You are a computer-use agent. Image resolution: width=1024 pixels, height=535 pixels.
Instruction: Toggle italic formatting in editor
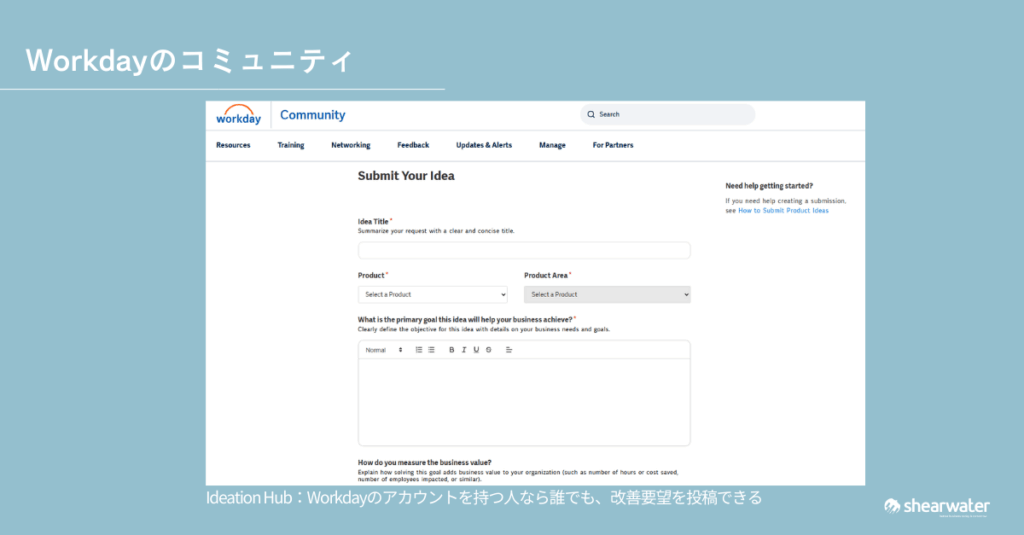[x=464, y=350]
